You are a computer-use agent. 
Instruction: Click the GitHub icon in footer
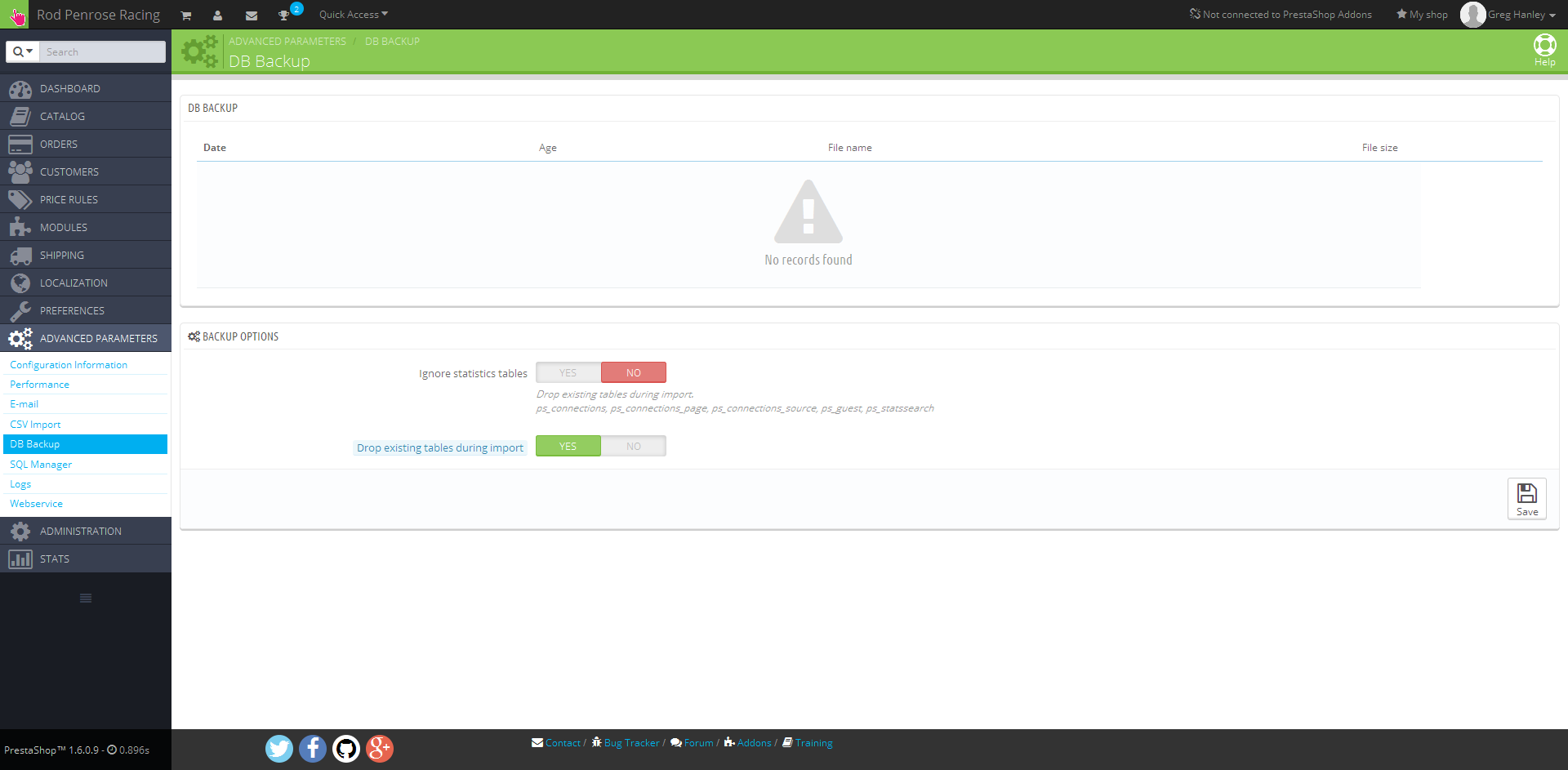point(346,749)
